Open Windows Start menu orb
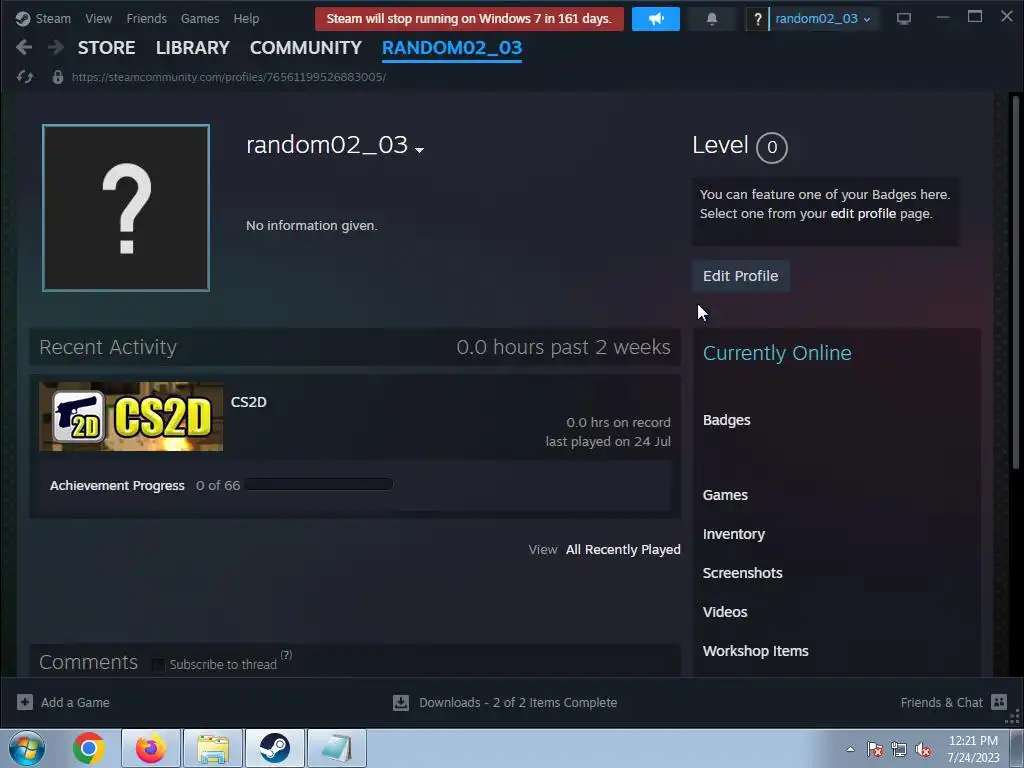This screenshot has width=1024, height=768. pos(27,748)
